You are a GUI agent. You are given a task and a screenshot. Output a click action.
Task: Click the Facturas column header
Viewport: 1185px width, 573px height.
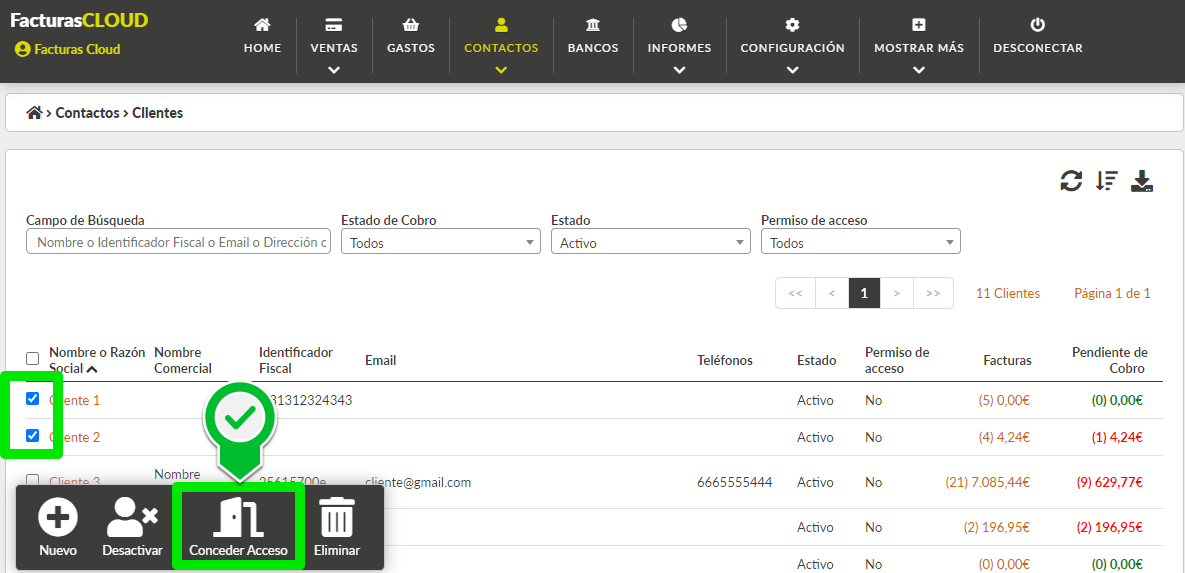[1007, 361]
